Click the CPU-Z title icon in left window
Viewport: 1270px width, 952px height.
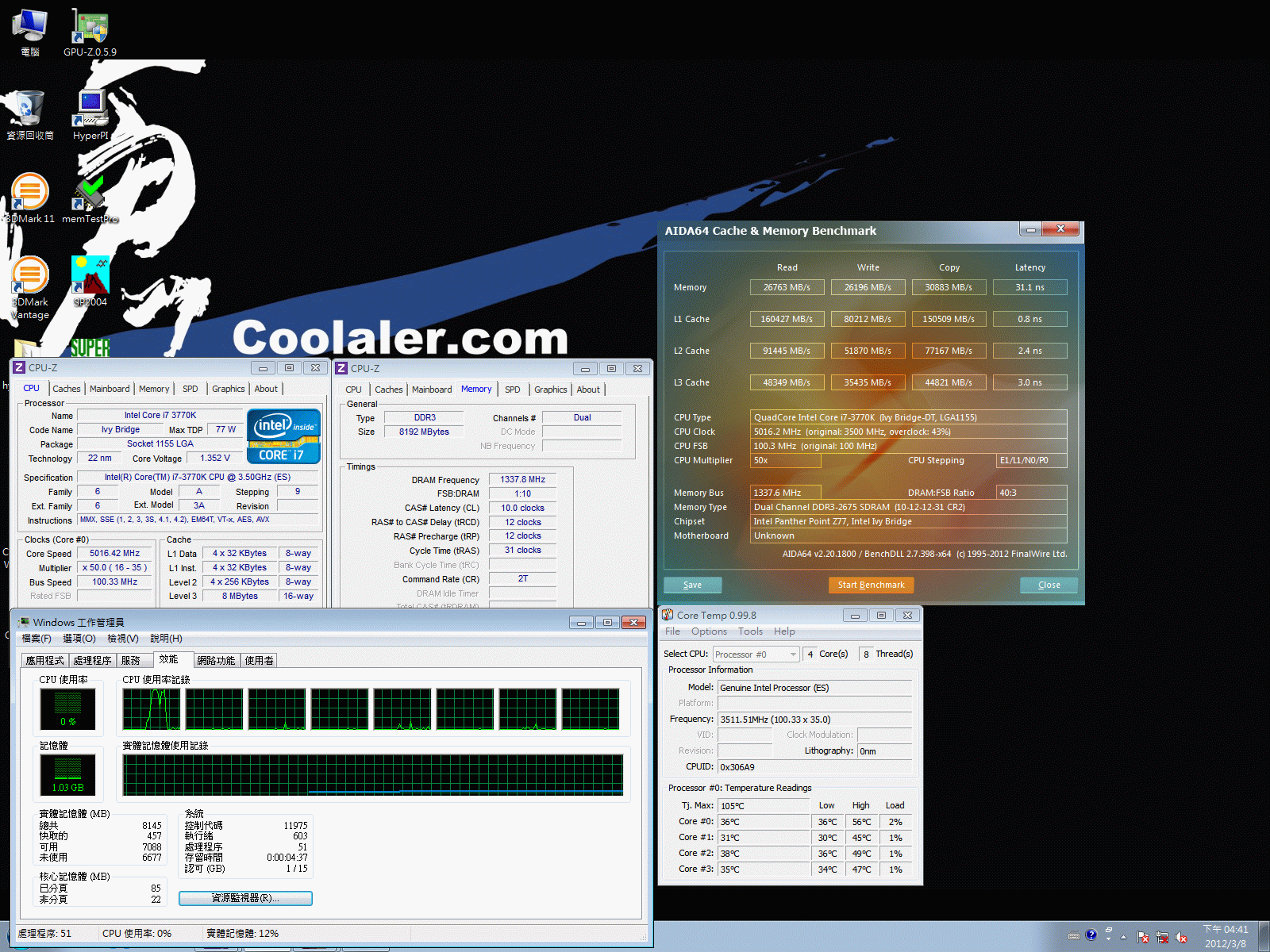coord(19,367)
